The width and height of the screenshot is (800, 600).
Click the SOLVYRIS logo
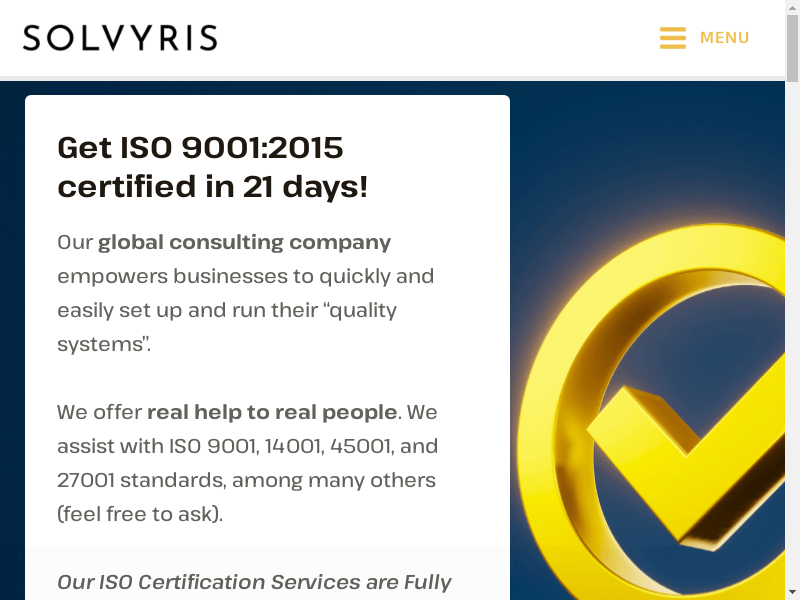click(120, 38)
